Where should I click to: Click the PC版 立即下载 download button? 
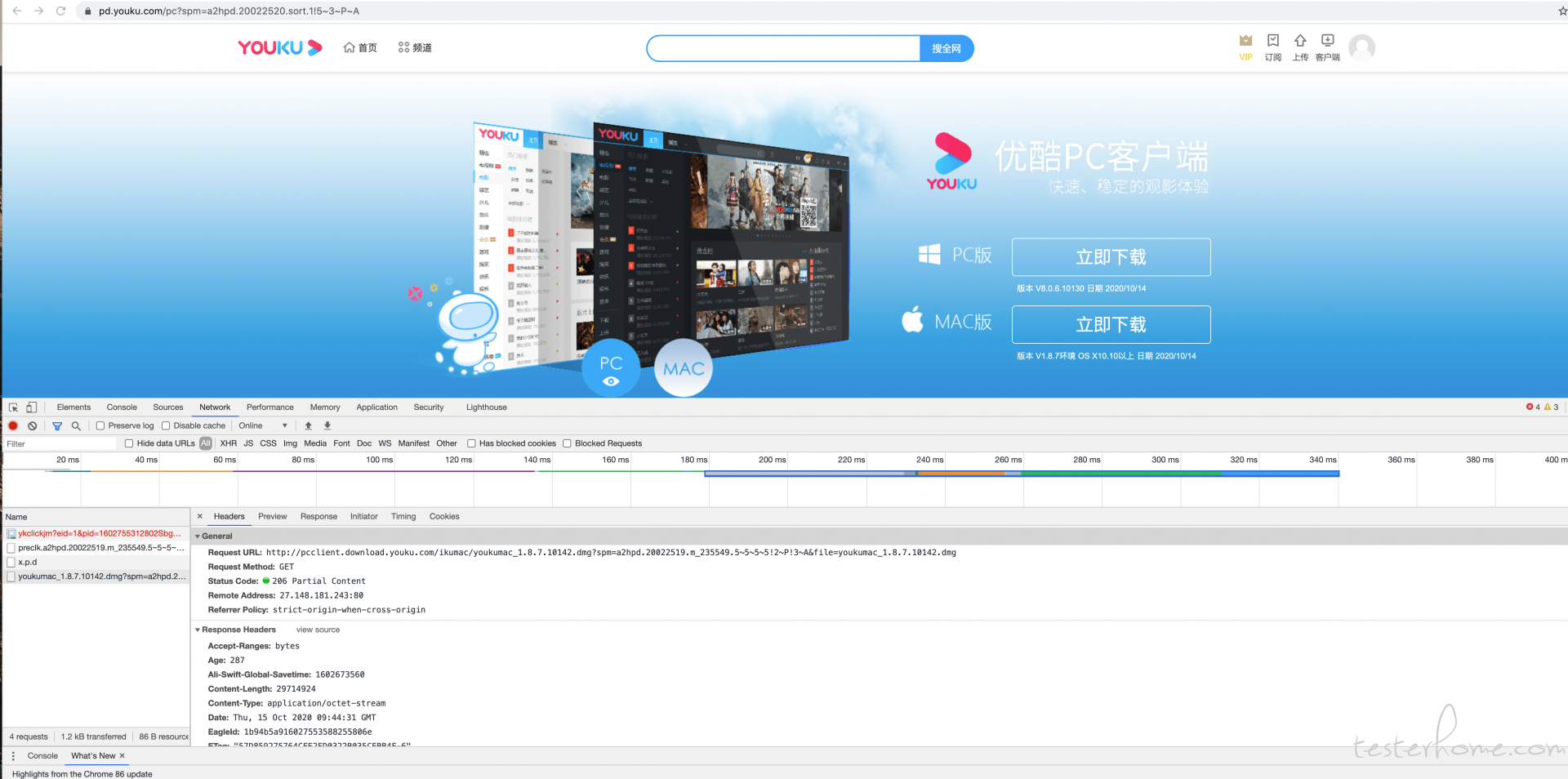click(x=1111, y=257)
